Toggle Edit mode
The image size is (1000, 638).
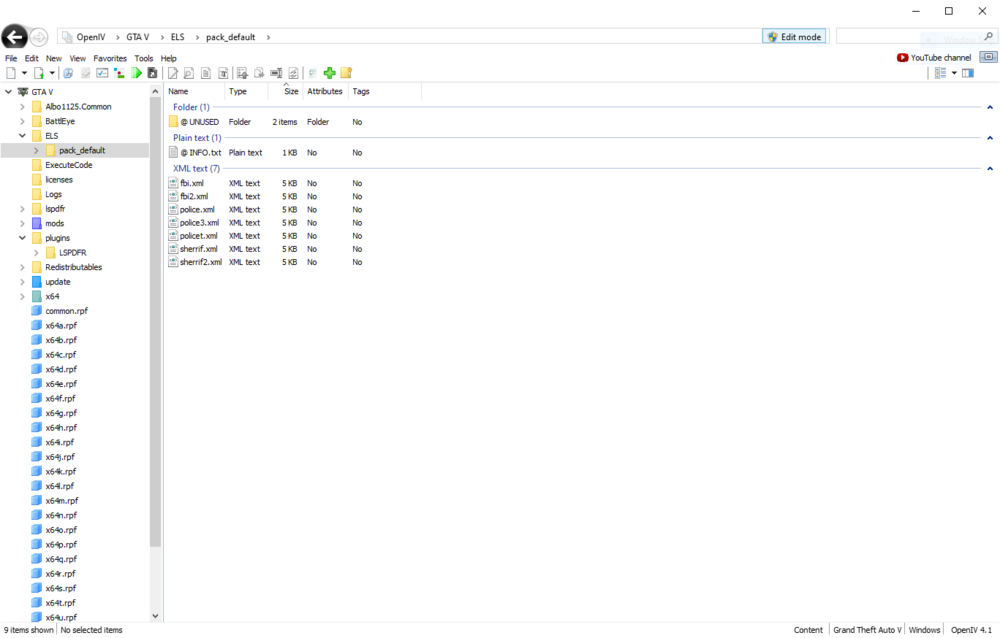point(794,36)
